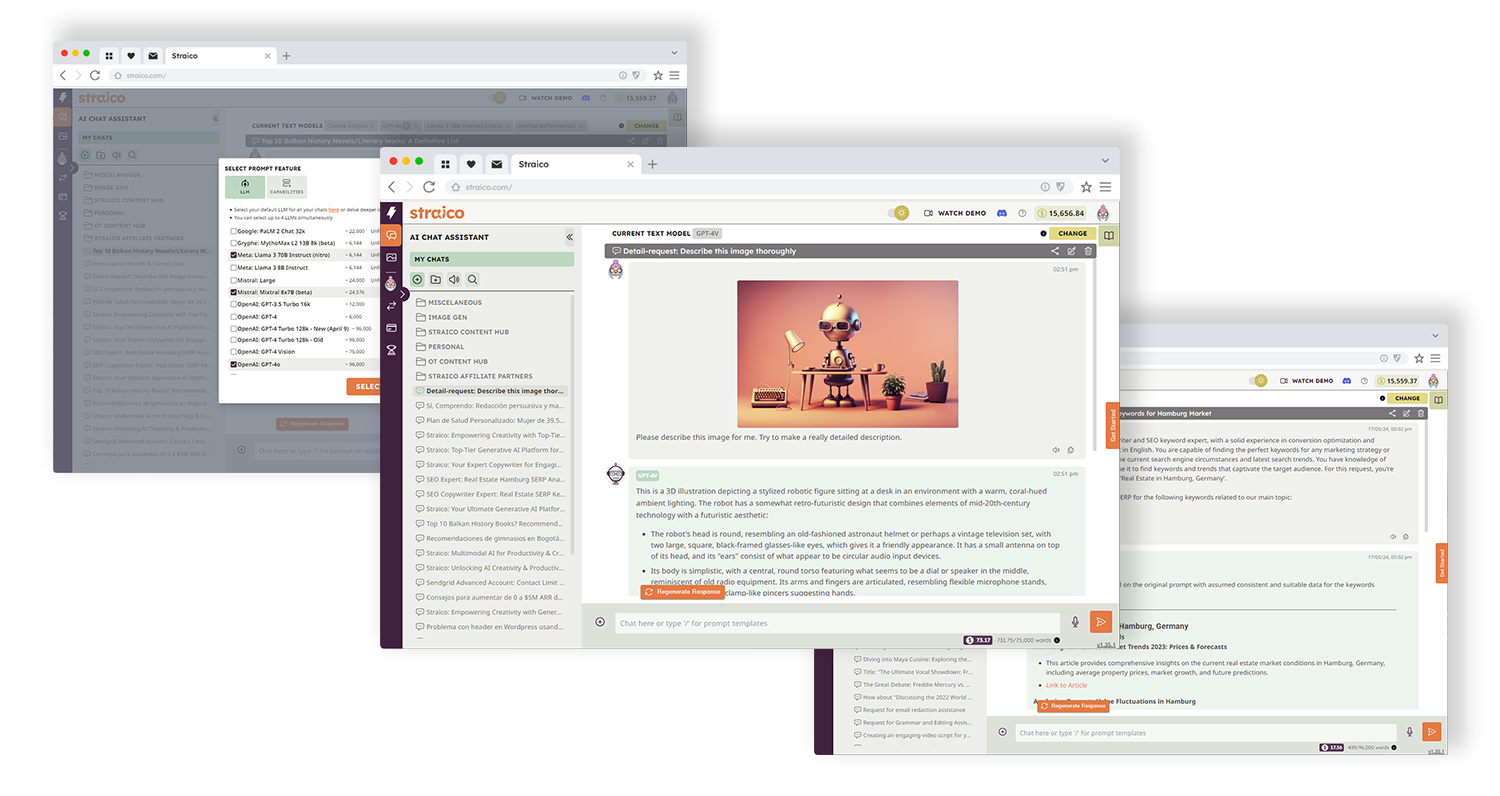1500x796 pixels.
Task: Open 'Link to Article' in right window
Action: tap(1066, 685)
